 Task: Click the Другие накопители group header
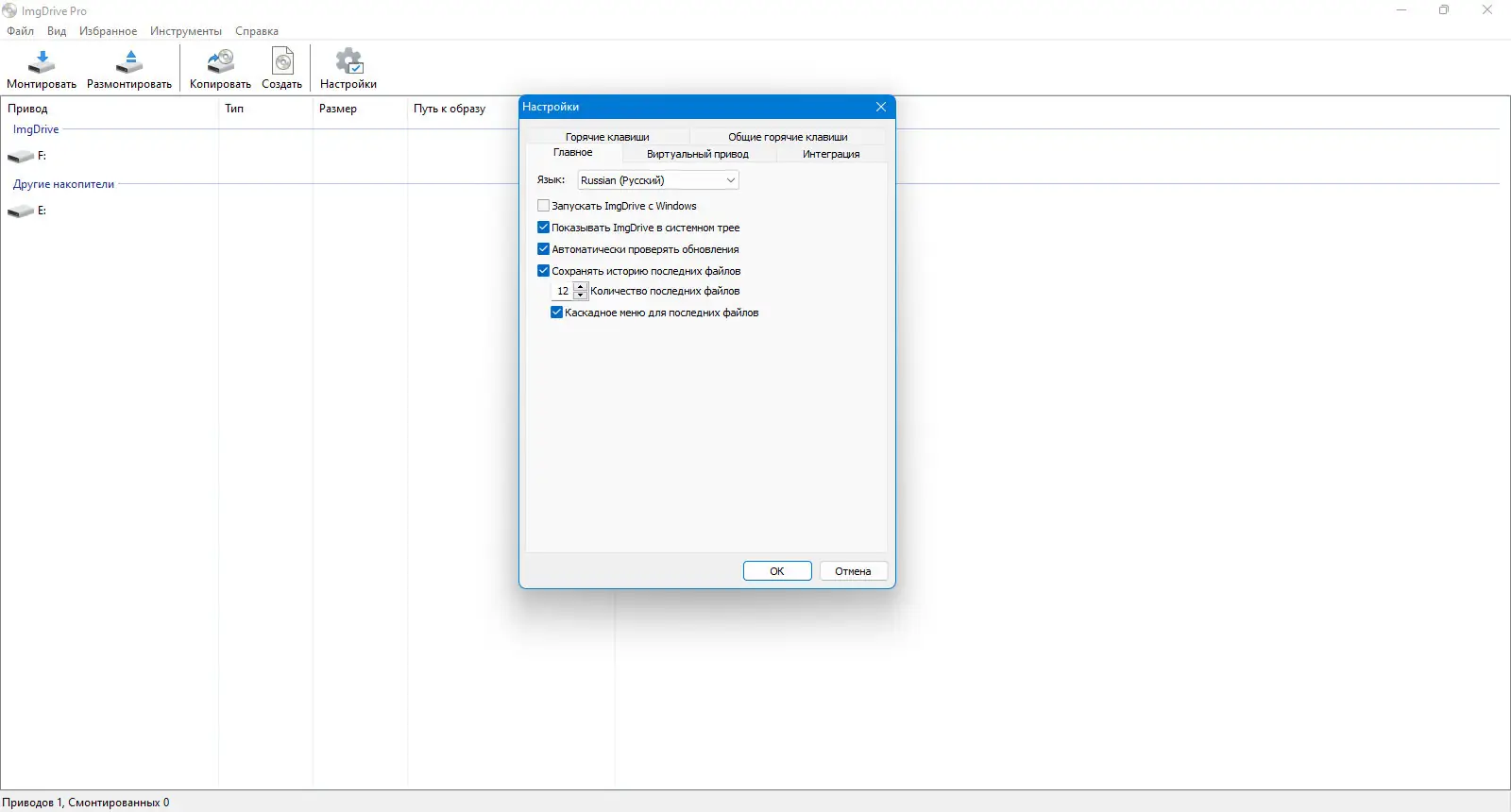63,184
